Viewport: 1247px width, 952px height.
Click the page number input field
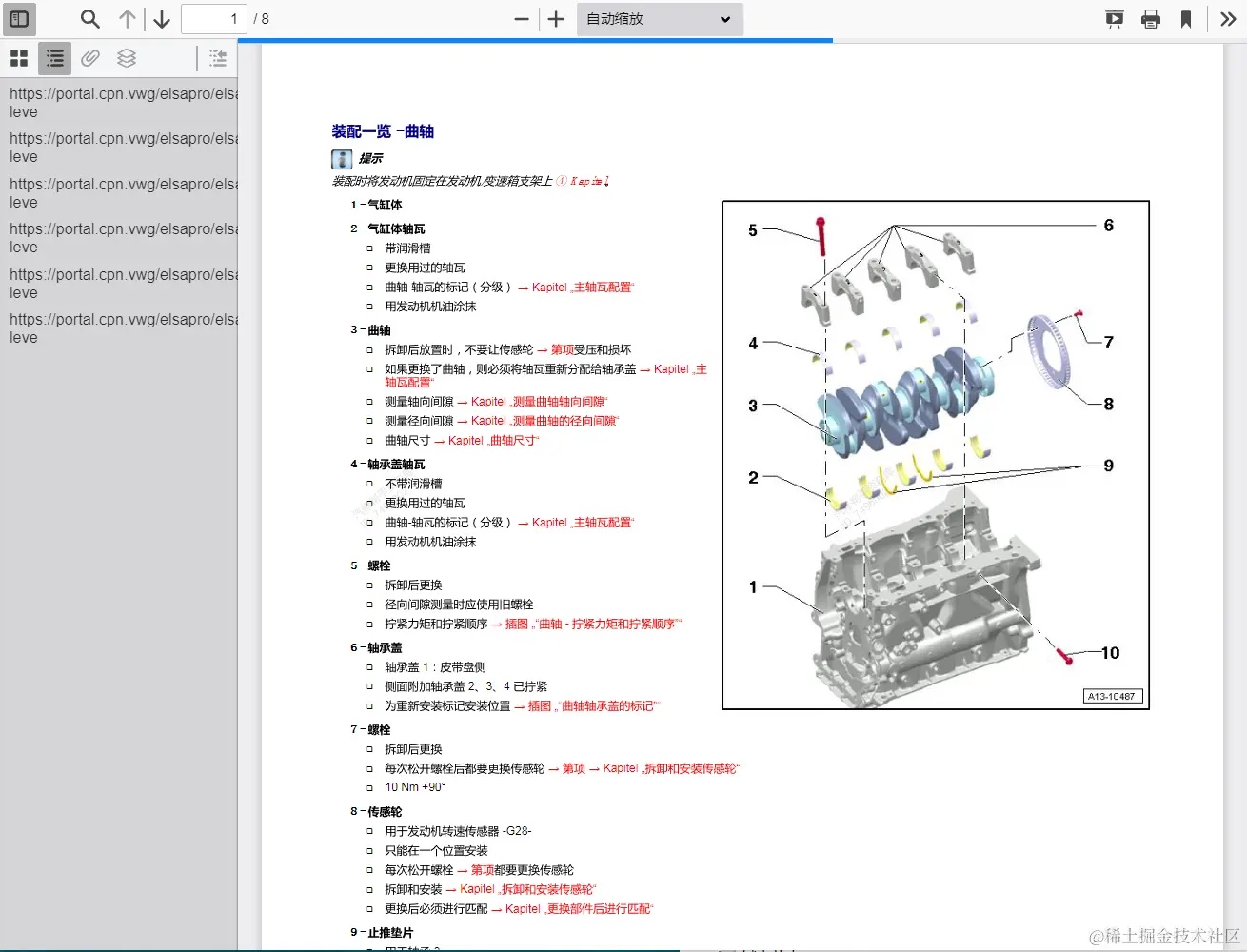[x=214, y=19]
